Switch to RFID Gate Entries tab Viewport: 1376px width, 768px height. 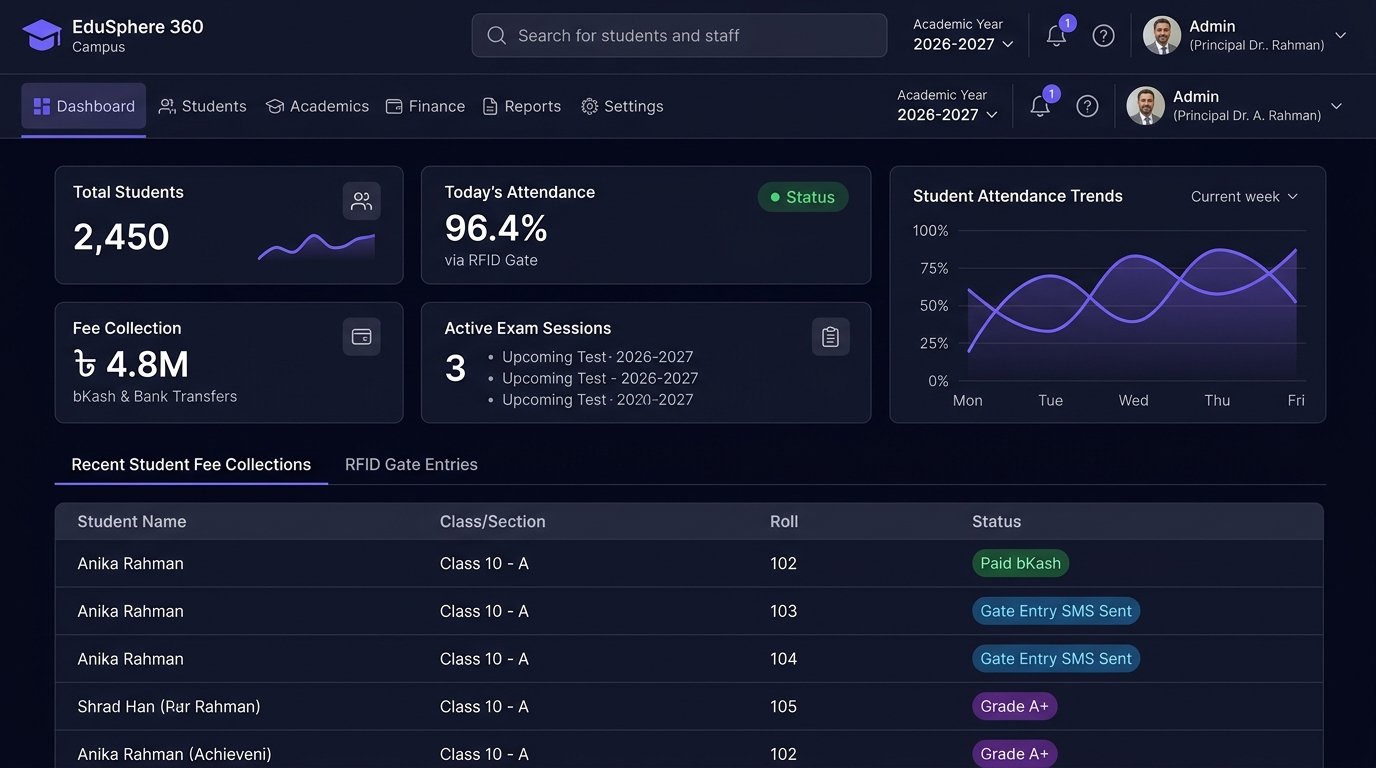coord(411,465)
